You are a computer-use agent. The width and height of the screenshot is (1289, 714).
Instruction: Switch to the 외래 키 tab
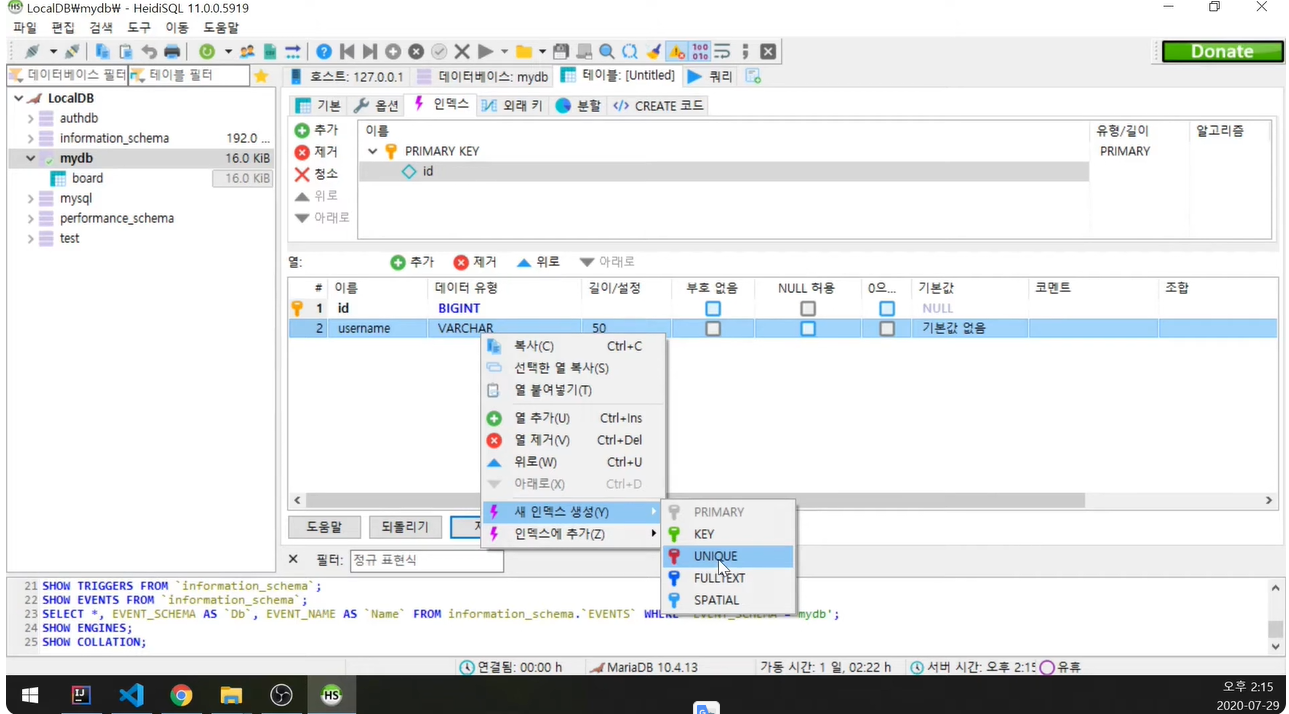point(511,105)
